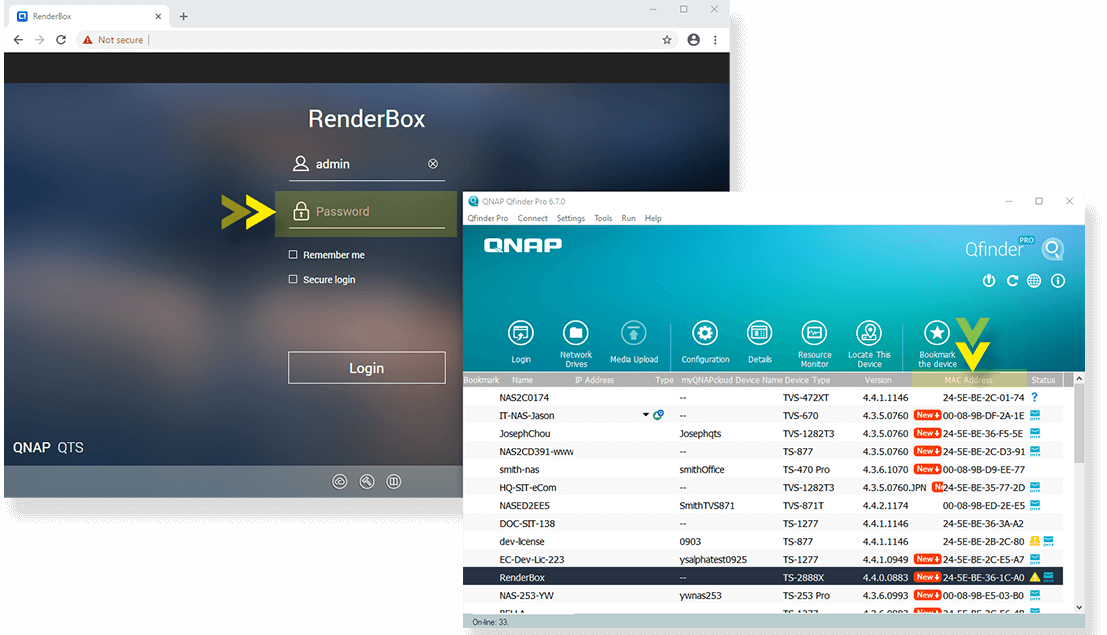Click the first round icon at login page bottom
Viewport: 1107px width, 635px height.
coord(340,482)
